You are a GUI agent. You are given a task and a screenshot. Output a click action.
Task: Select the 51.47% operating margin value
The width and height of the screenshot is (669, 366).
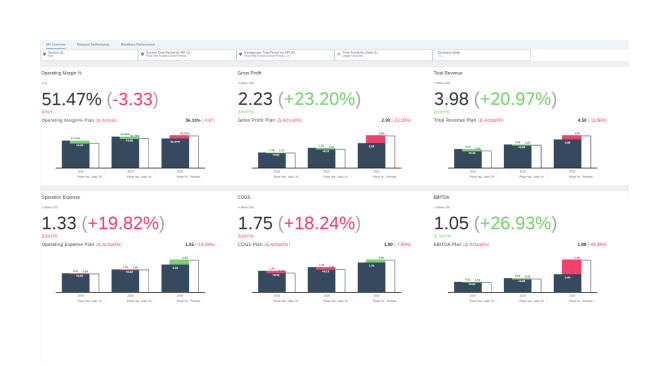pos(72,99)
